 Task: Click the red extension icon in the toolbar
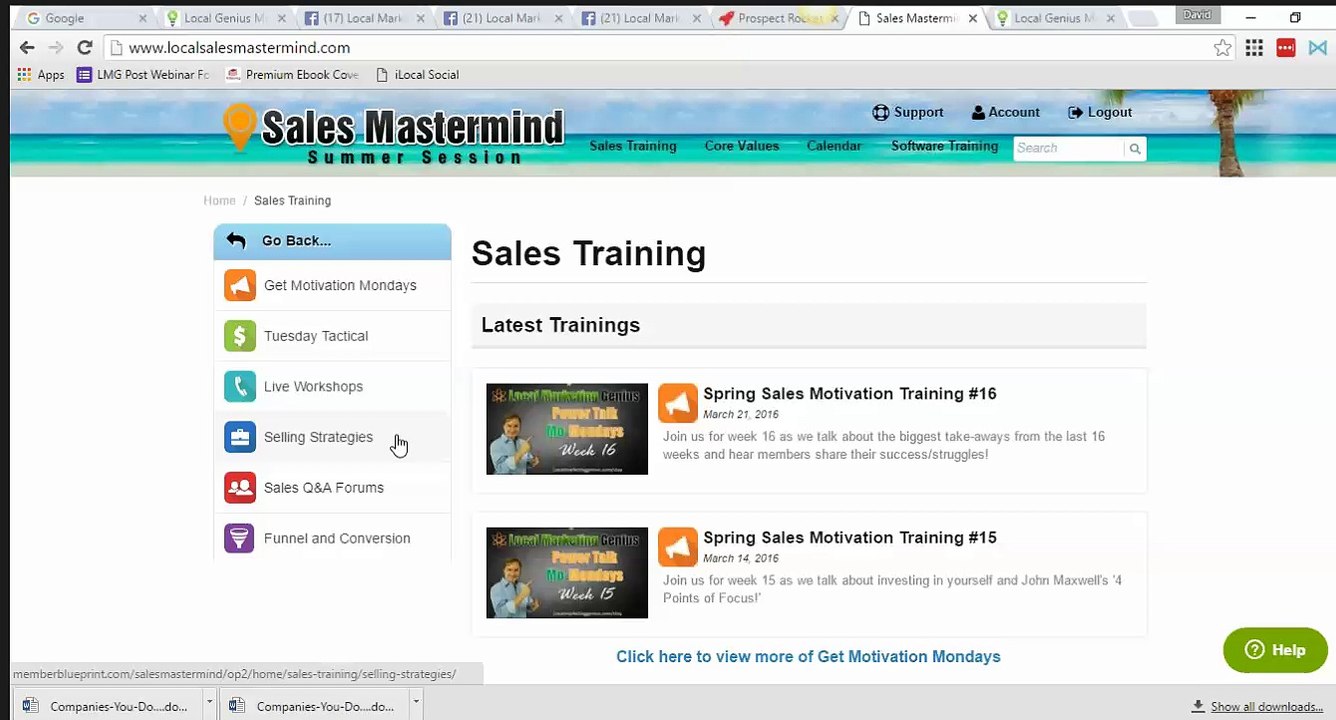point(1286,48)
